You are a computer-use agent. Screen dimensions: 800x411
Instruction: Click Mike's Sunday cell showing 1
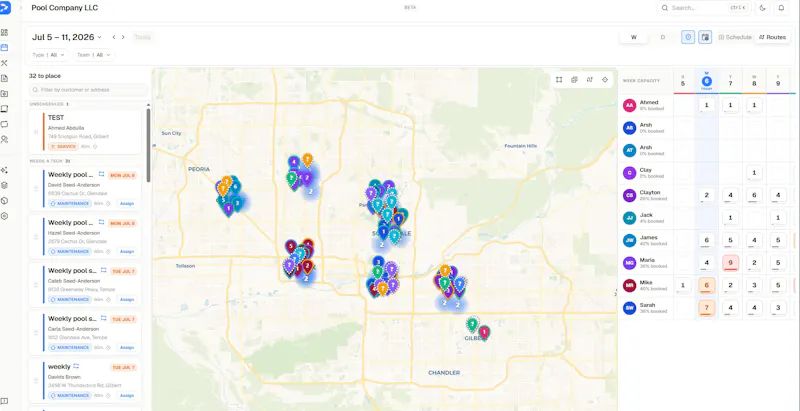point(683,285)
